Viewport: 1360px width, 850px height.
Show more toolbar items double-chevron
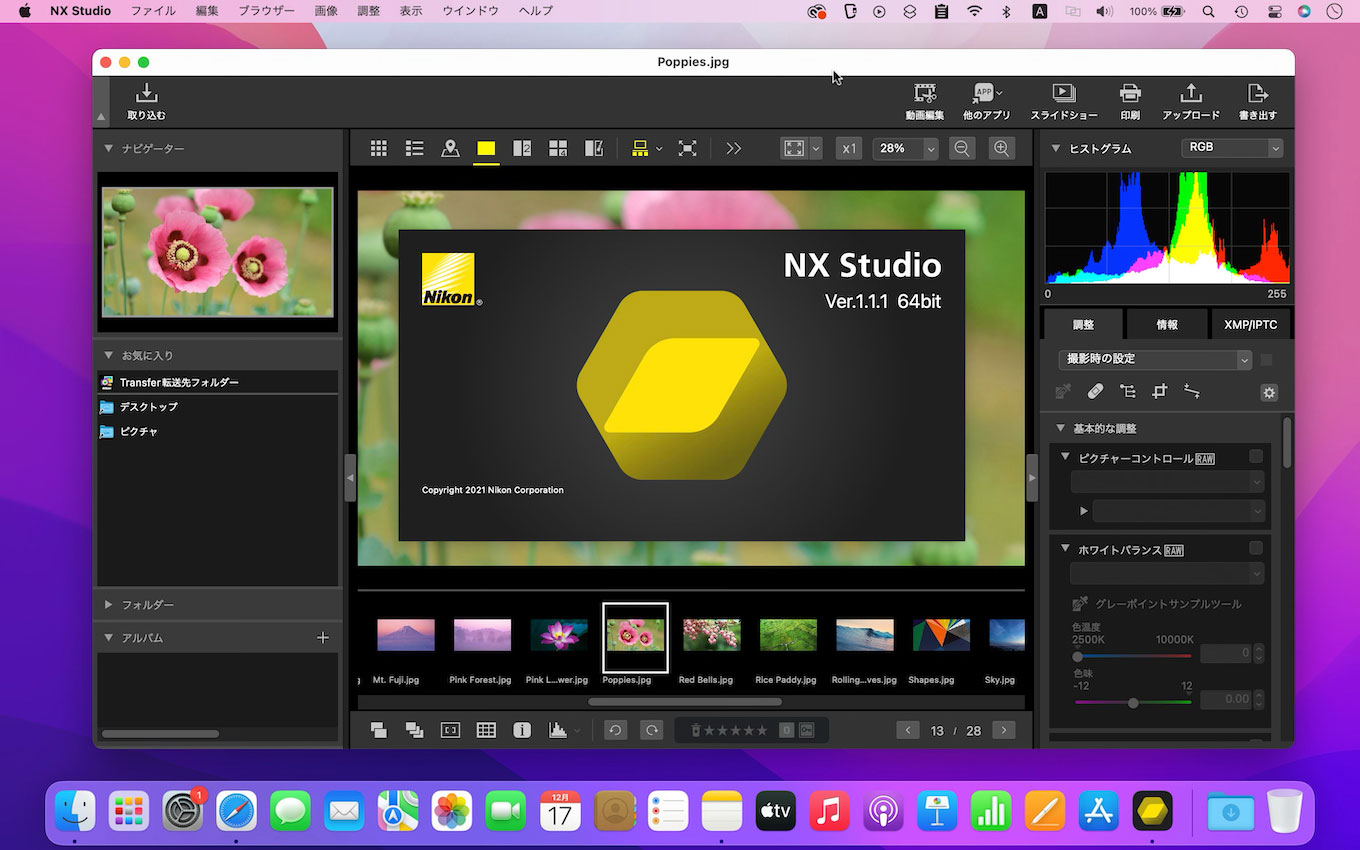click(734, 148)
